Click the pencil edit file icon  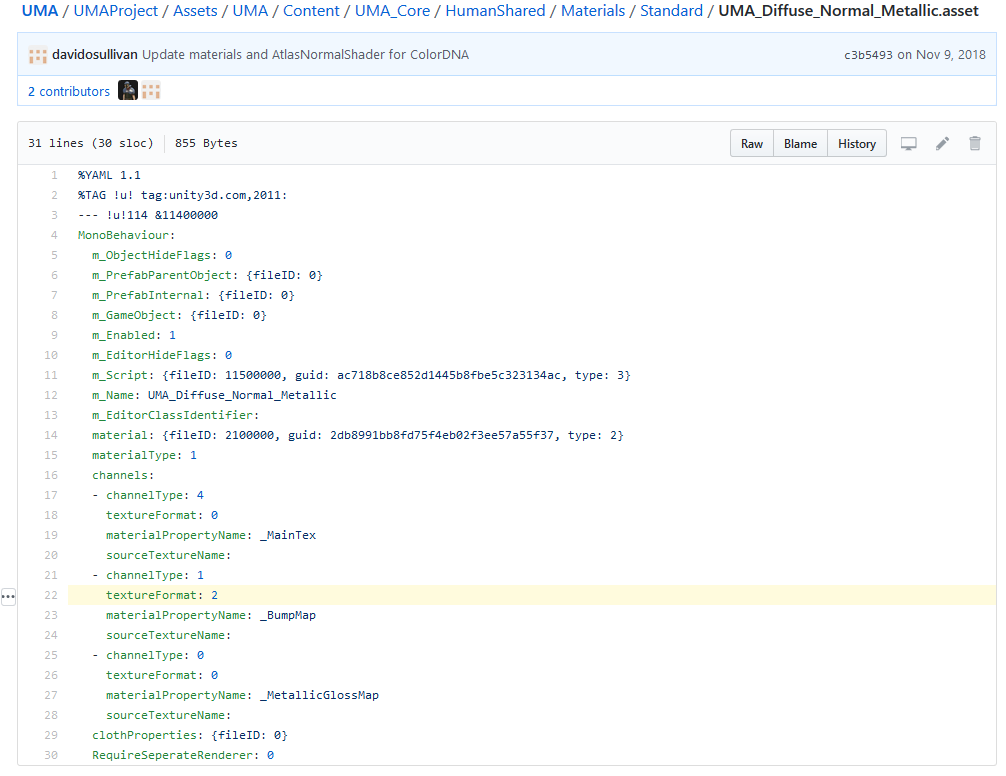coord(942,144)
